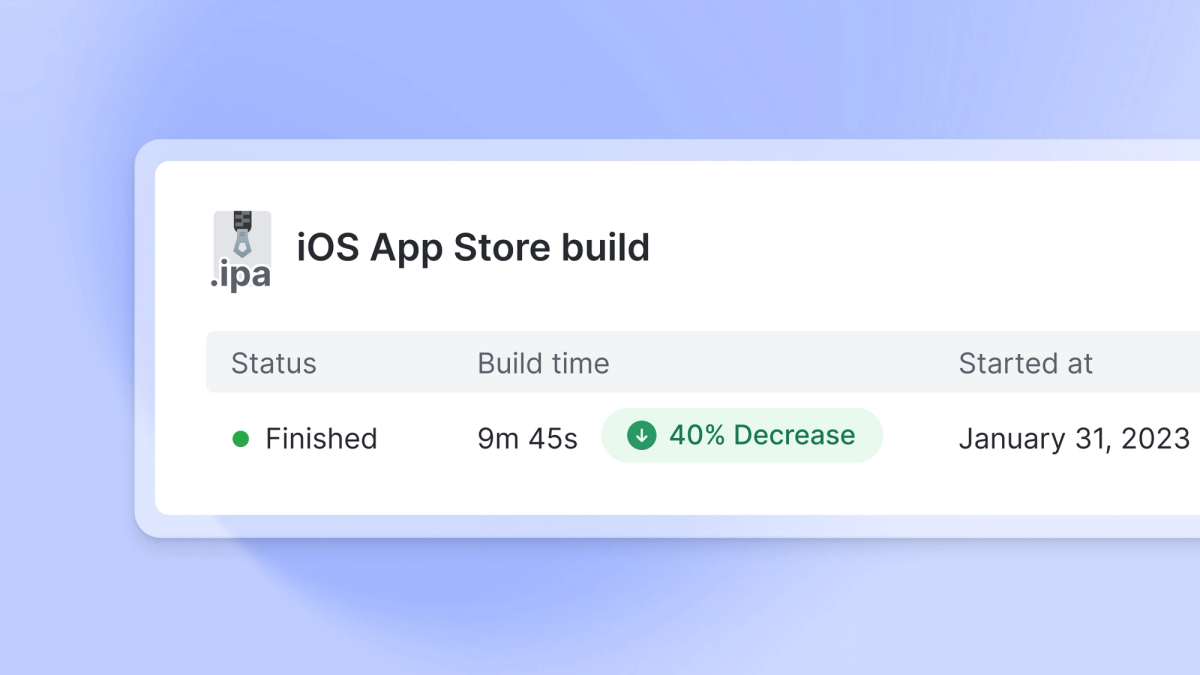Click the 40% Decrease badge
1200x675 pixels.
742,435
